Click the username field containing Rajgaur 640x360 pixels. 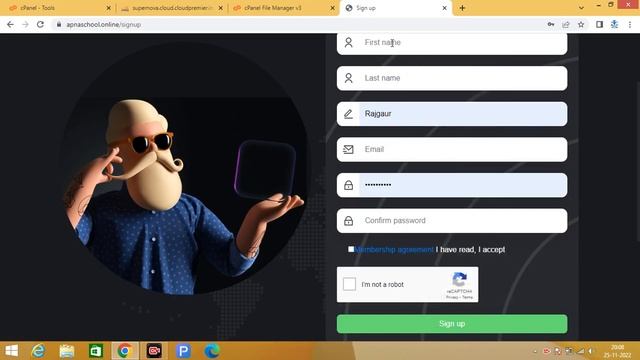(452, 114)
